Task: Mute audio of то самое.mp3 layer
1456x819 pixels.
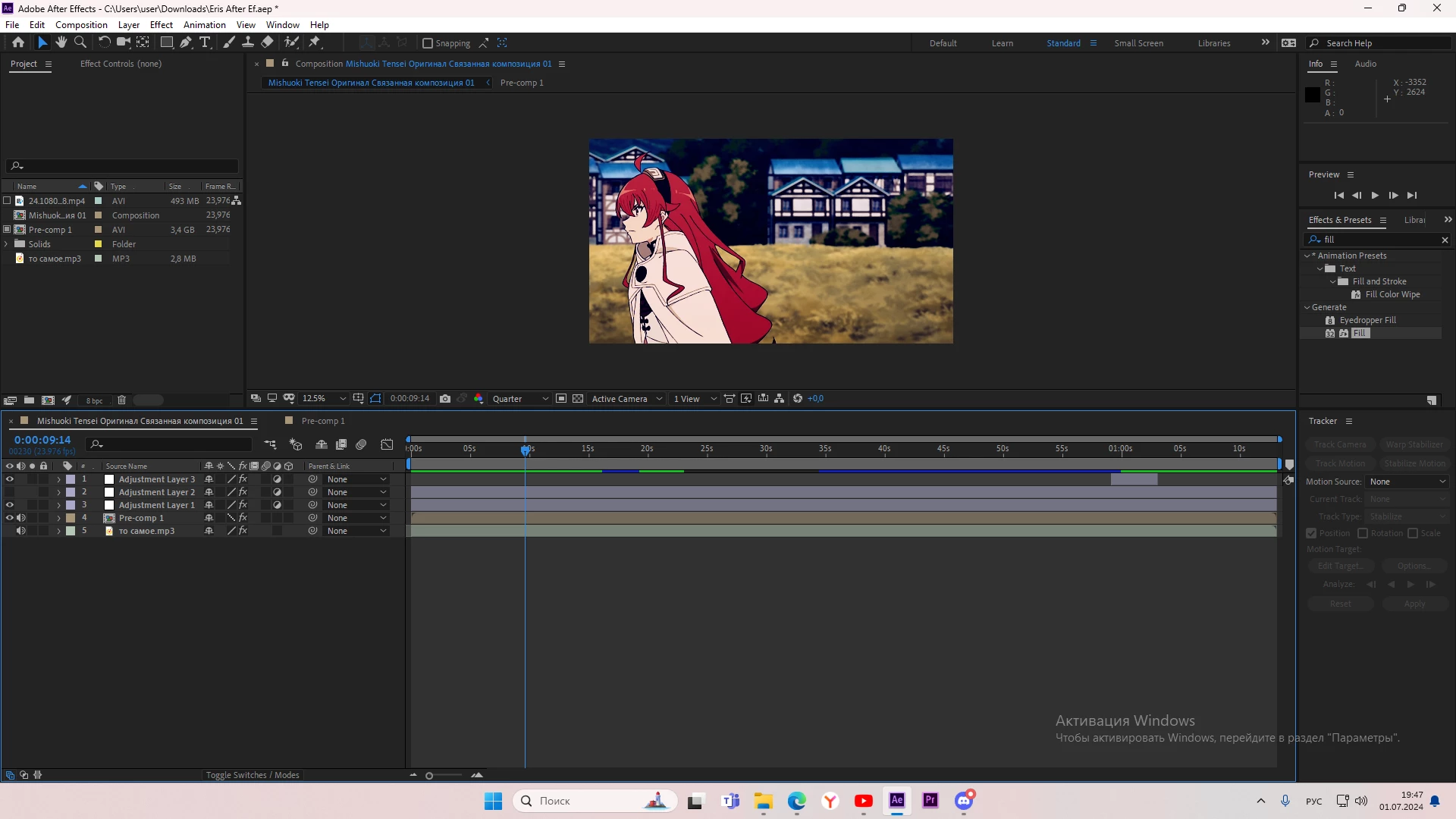Action: (x=21, y=531)
